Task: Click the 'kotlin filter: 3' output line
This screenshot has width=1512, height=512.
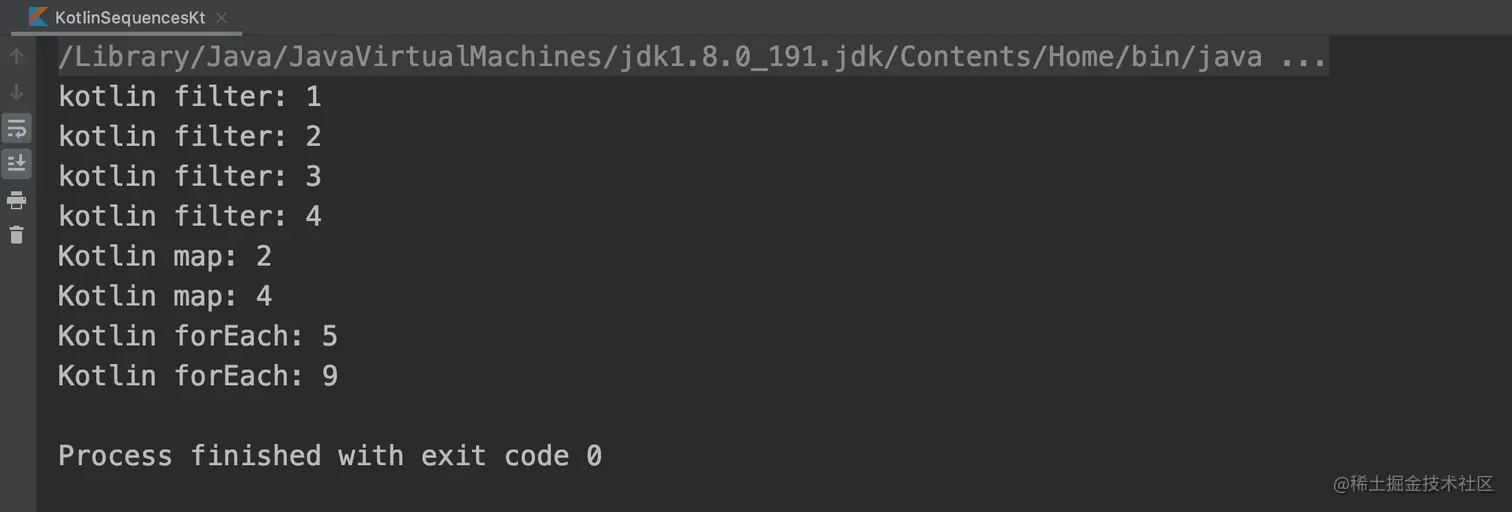Action: tap(190, 177)
